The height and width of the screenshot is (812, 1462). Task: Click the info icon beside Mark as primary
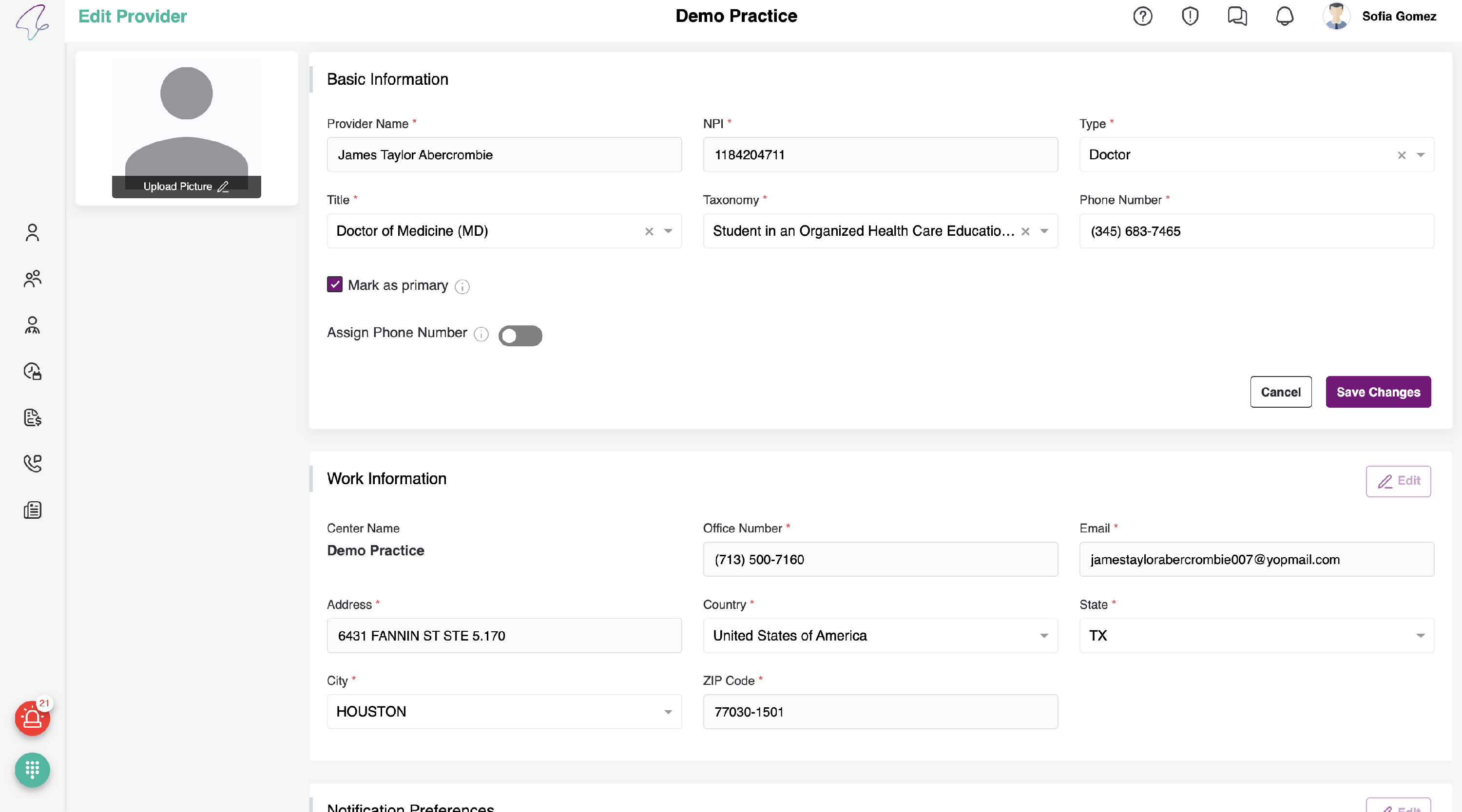tap(462, 286)
